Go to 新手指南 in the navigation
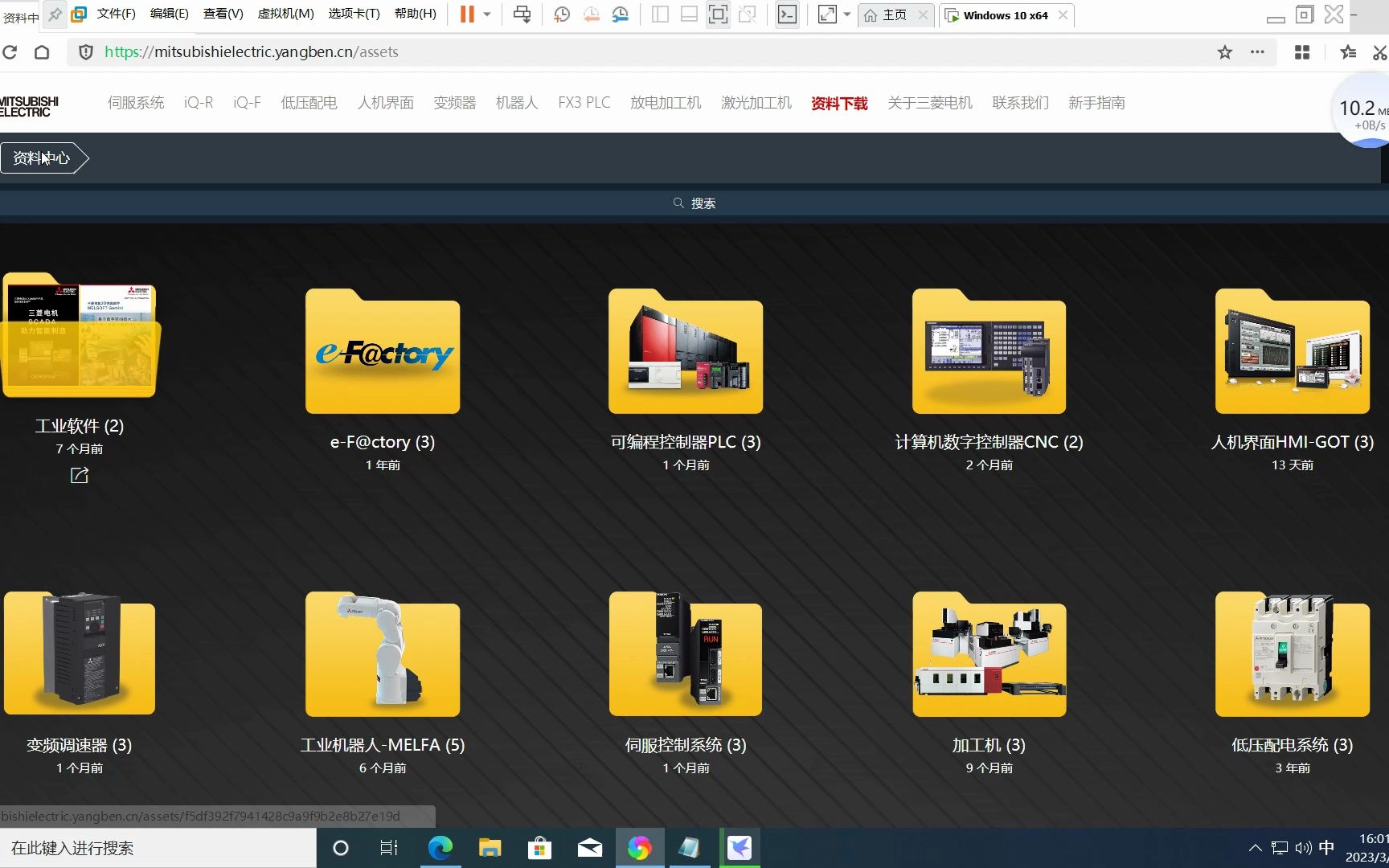Viewport: 1389px width, 868px height. pos(1096,103)
